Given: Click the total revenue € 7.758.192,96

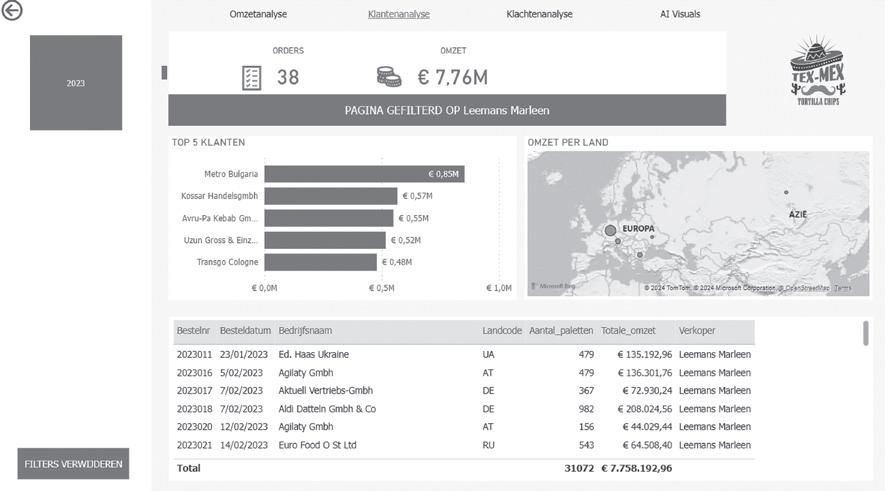Looking at the screenshot, I should click(x=637, y=468).
